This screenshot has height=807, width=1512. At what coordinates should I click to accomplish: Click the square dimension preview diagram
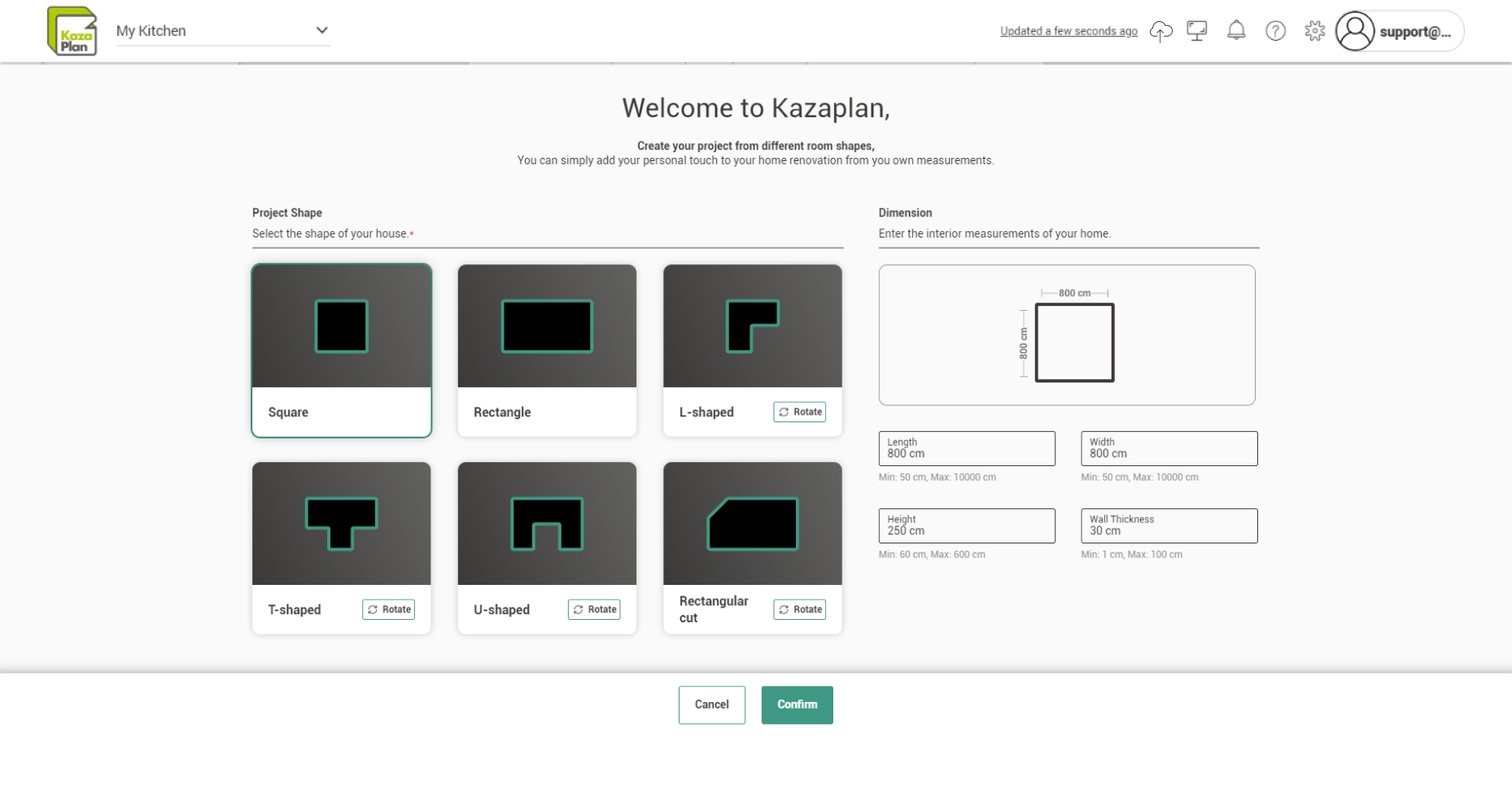[x=1067, y=335]
